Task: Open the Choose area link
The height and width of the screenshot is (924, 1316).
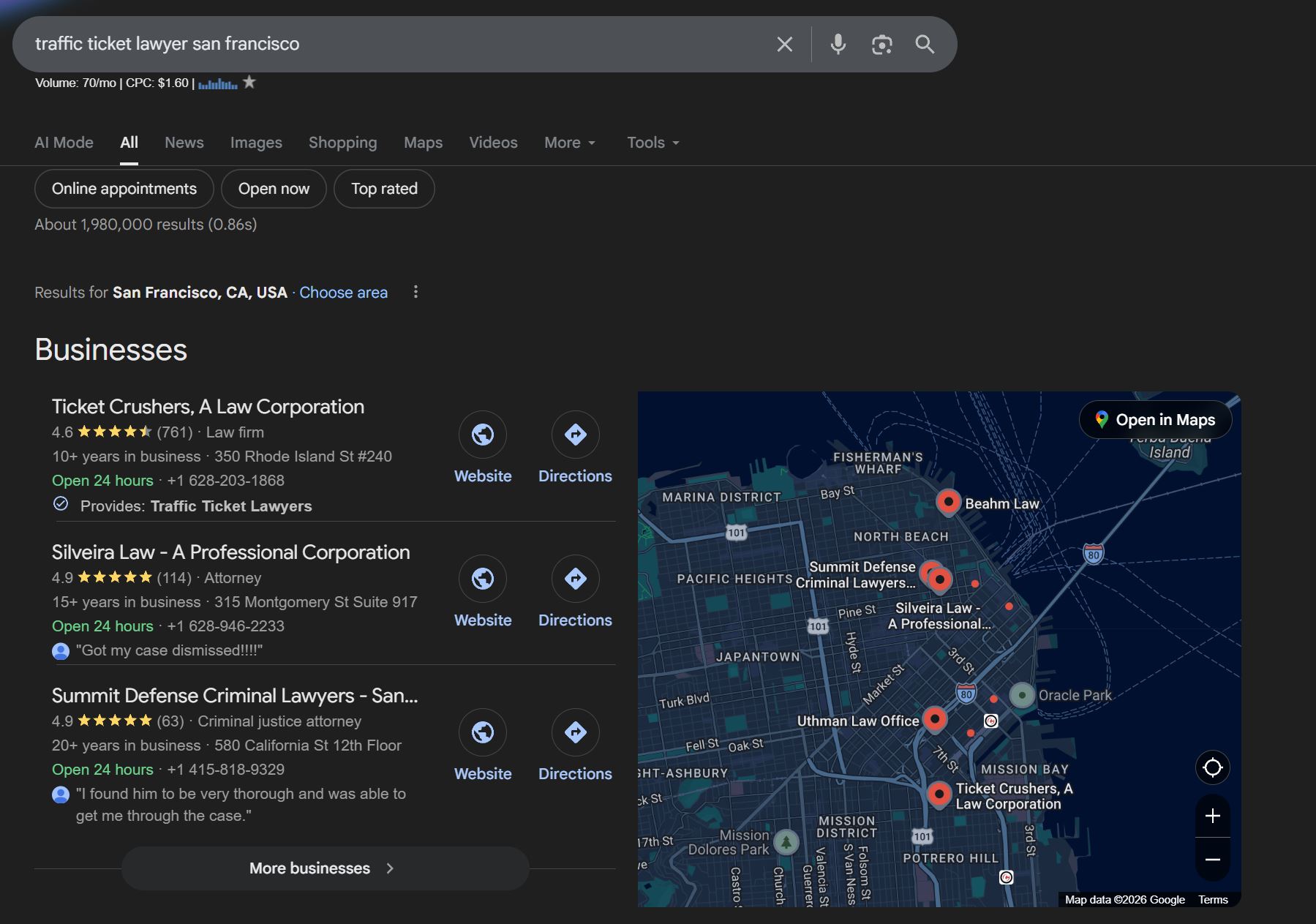Action: 343,292
